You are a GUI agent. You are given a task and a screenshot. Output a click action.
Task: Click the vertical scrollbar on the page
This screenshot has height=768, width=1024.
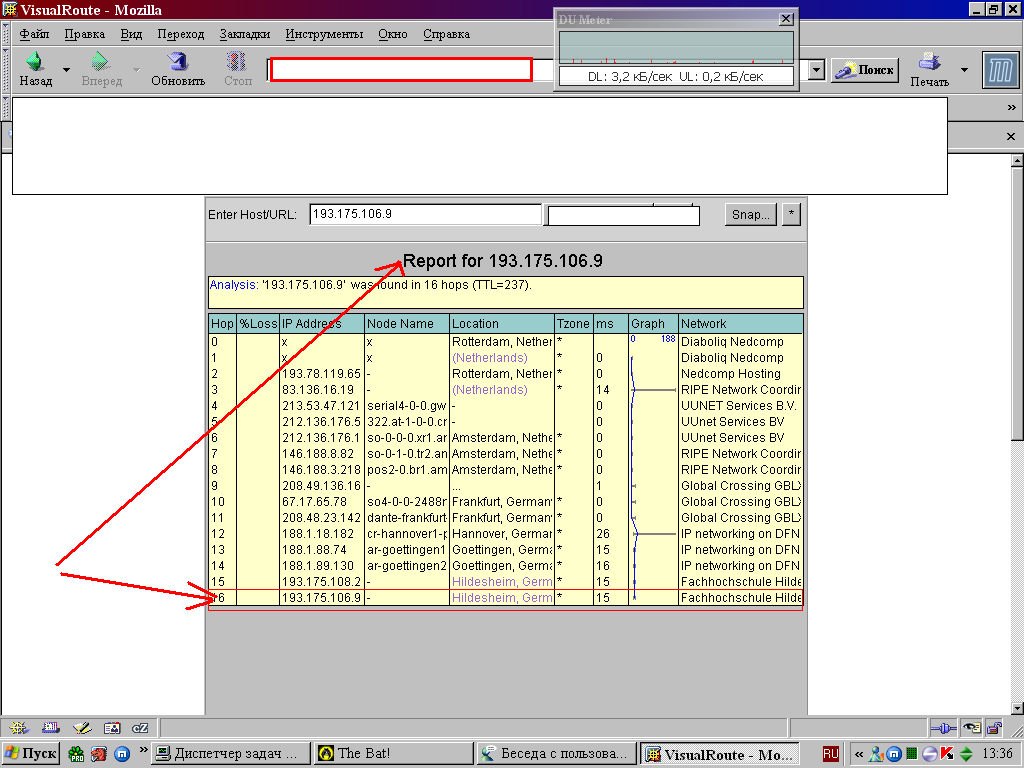coord(1016,300)
